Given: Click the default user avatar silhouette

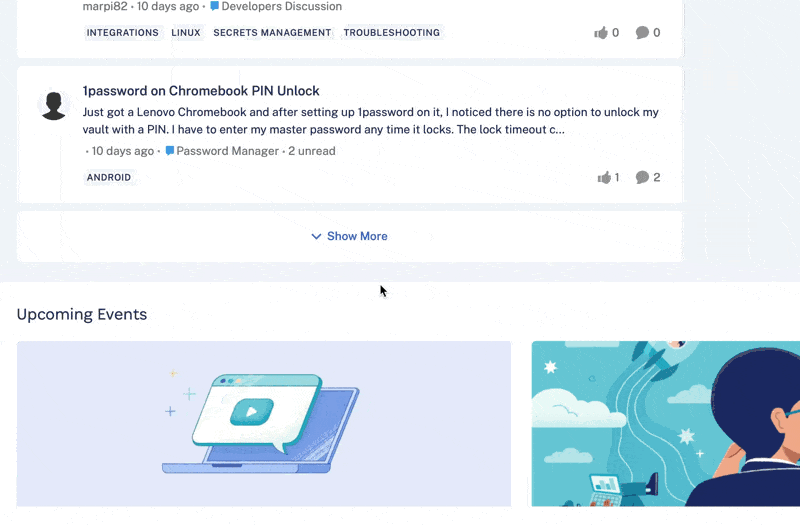Looking at the screenshot, I should point(54,106).
